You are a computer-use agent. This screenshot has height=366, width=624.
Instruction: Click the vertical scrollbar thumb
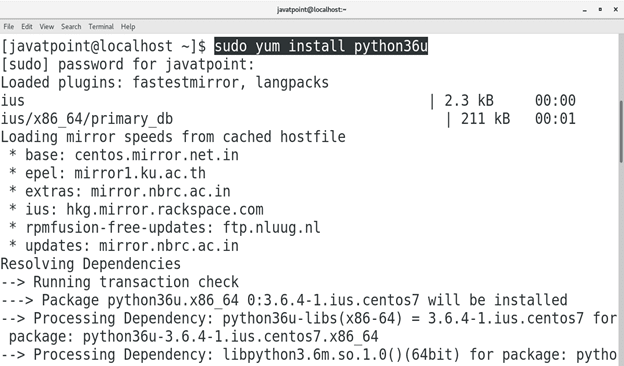621,131
